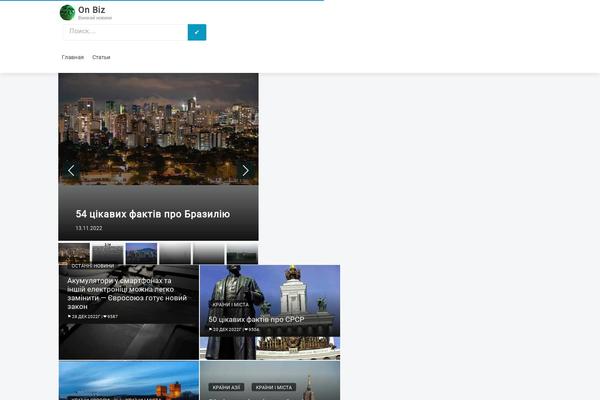Select the fifth slider thumbnail
Viewport: 600px width, 400px height.
pos(209,253)
